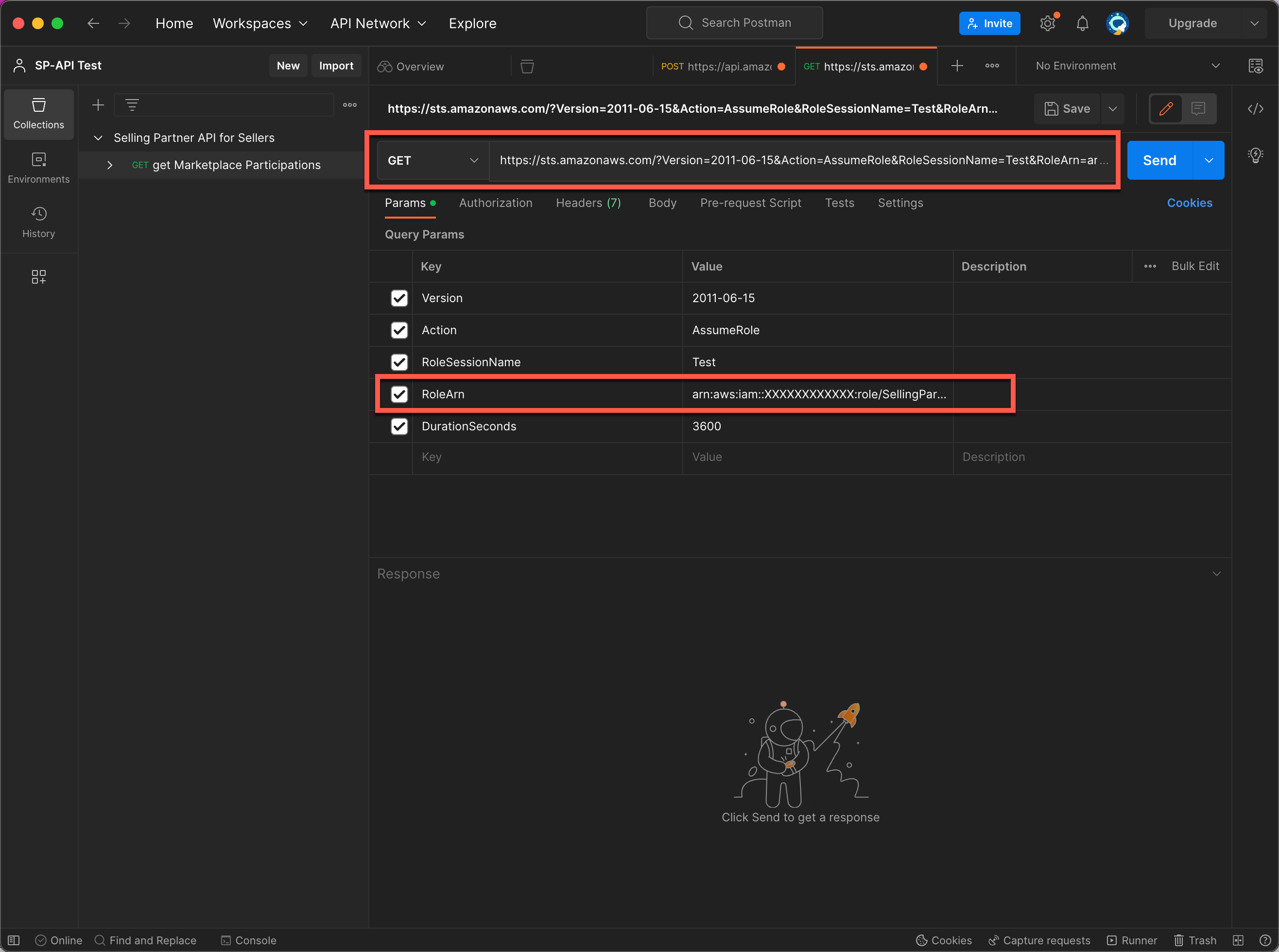Expand the get Marketplace Participations request
Screen dimensions: 1279x952
[109, 165]
